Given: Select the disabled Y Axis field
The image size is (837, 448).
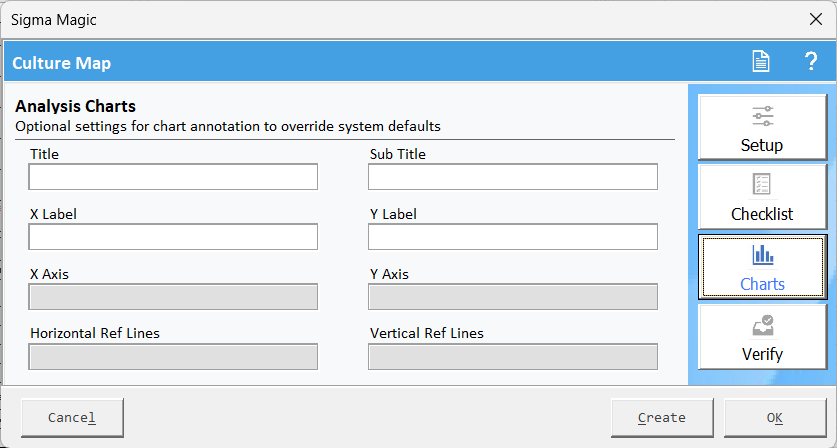Looking at the screenshot, I should click(512, 297).
